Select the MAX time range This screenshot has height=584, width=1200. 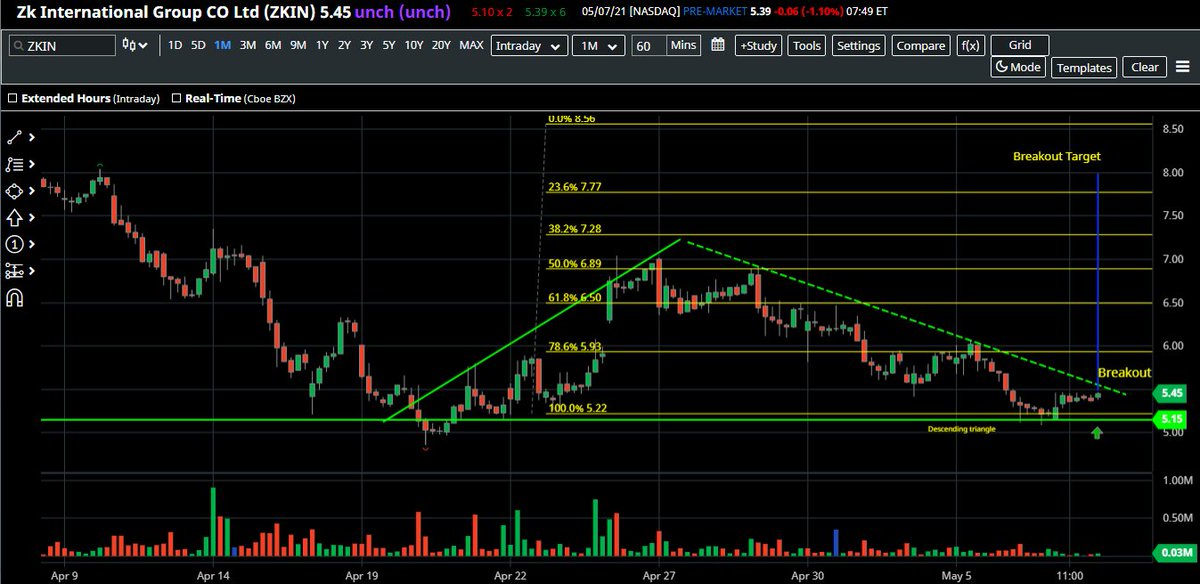[471, 45]
